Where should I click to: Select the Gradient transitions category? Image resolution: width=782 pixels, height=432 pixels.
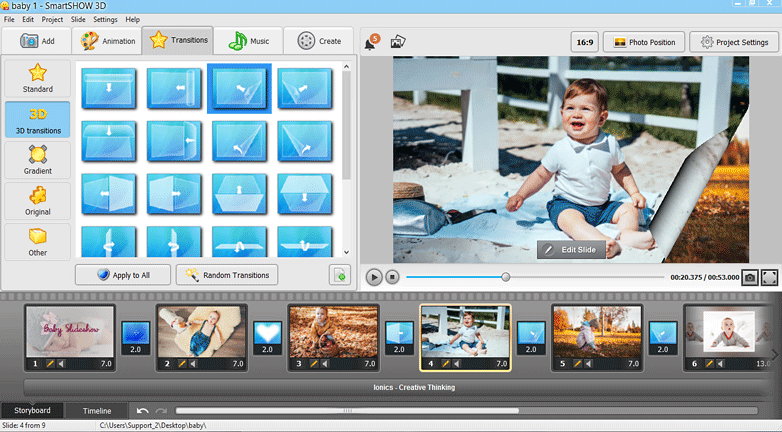click(37, 160)
